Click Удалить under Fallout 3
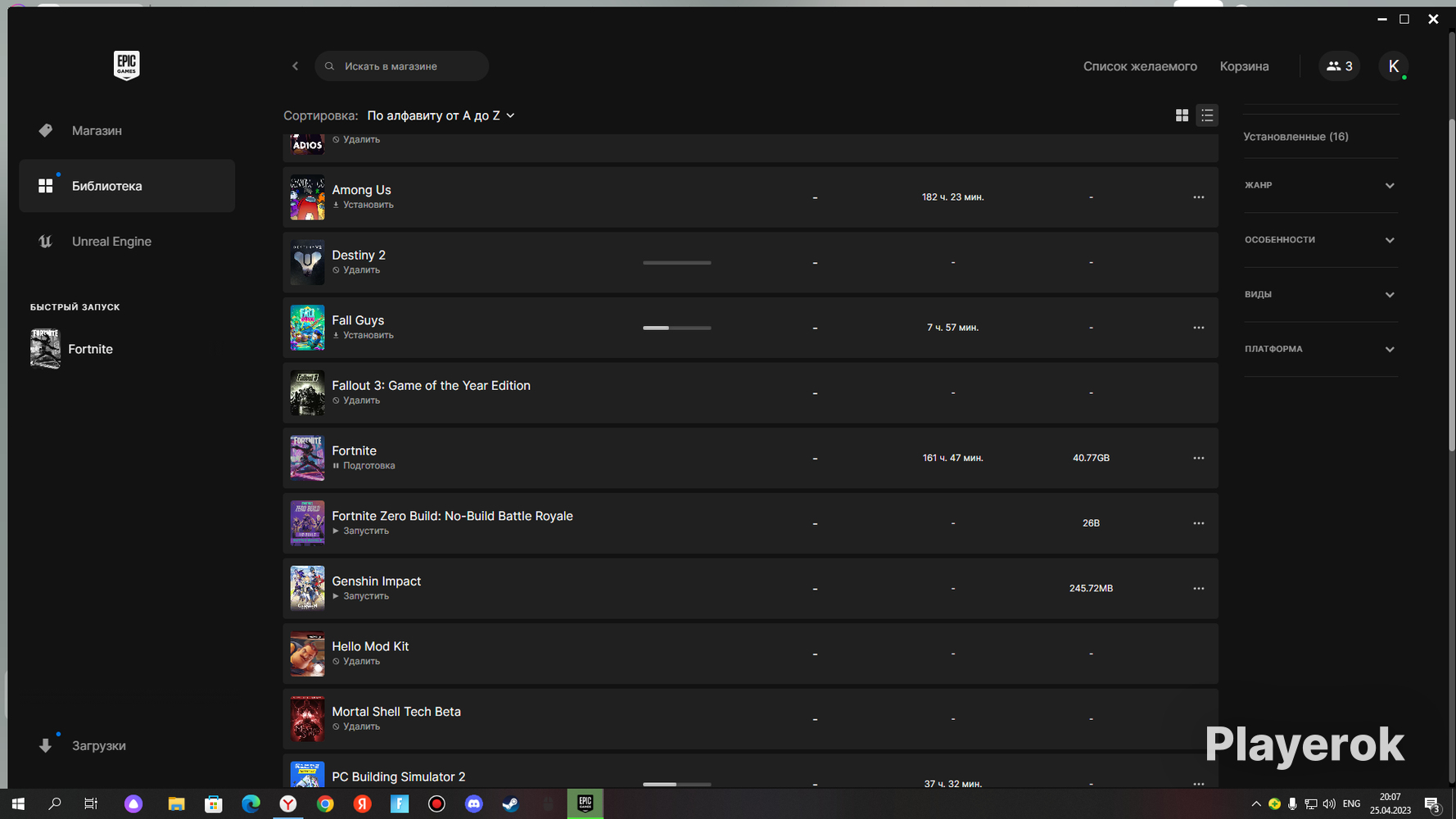The width and height of the screenshot is (1456, 819). pos(356,400)
